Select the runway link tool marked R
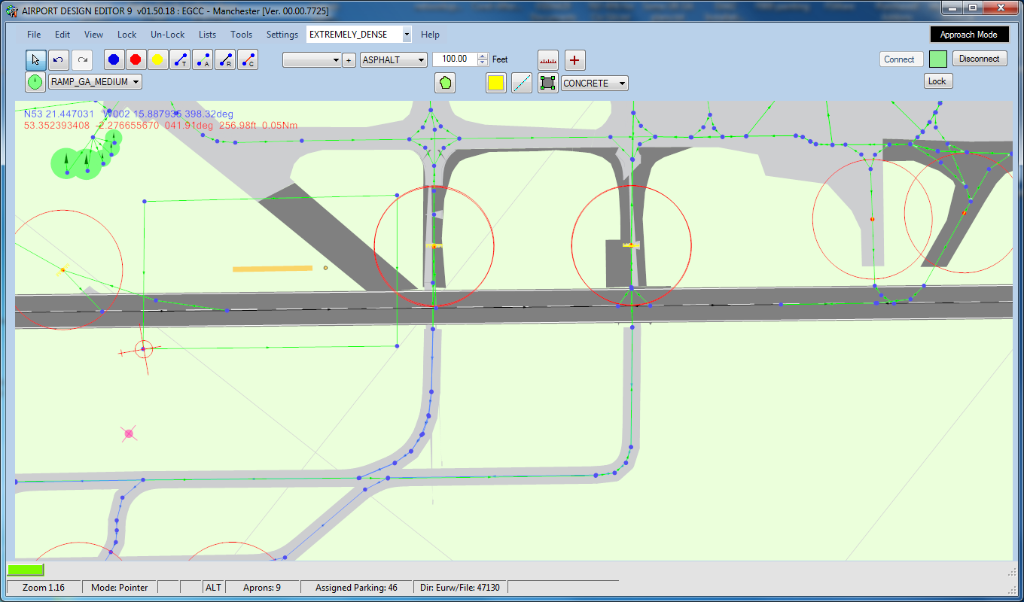The image size is (1024, 602). click(x=225, y=60)
